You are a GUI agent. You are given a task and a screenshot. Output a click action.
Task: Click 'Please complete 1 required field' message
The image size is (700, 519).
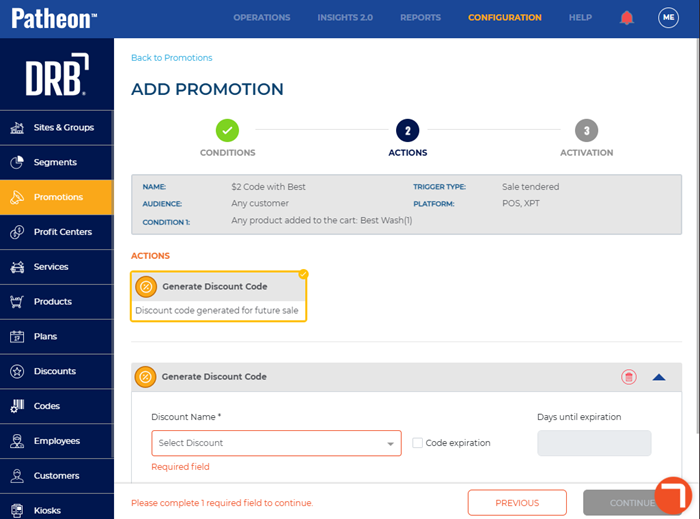tap(222, 503)
